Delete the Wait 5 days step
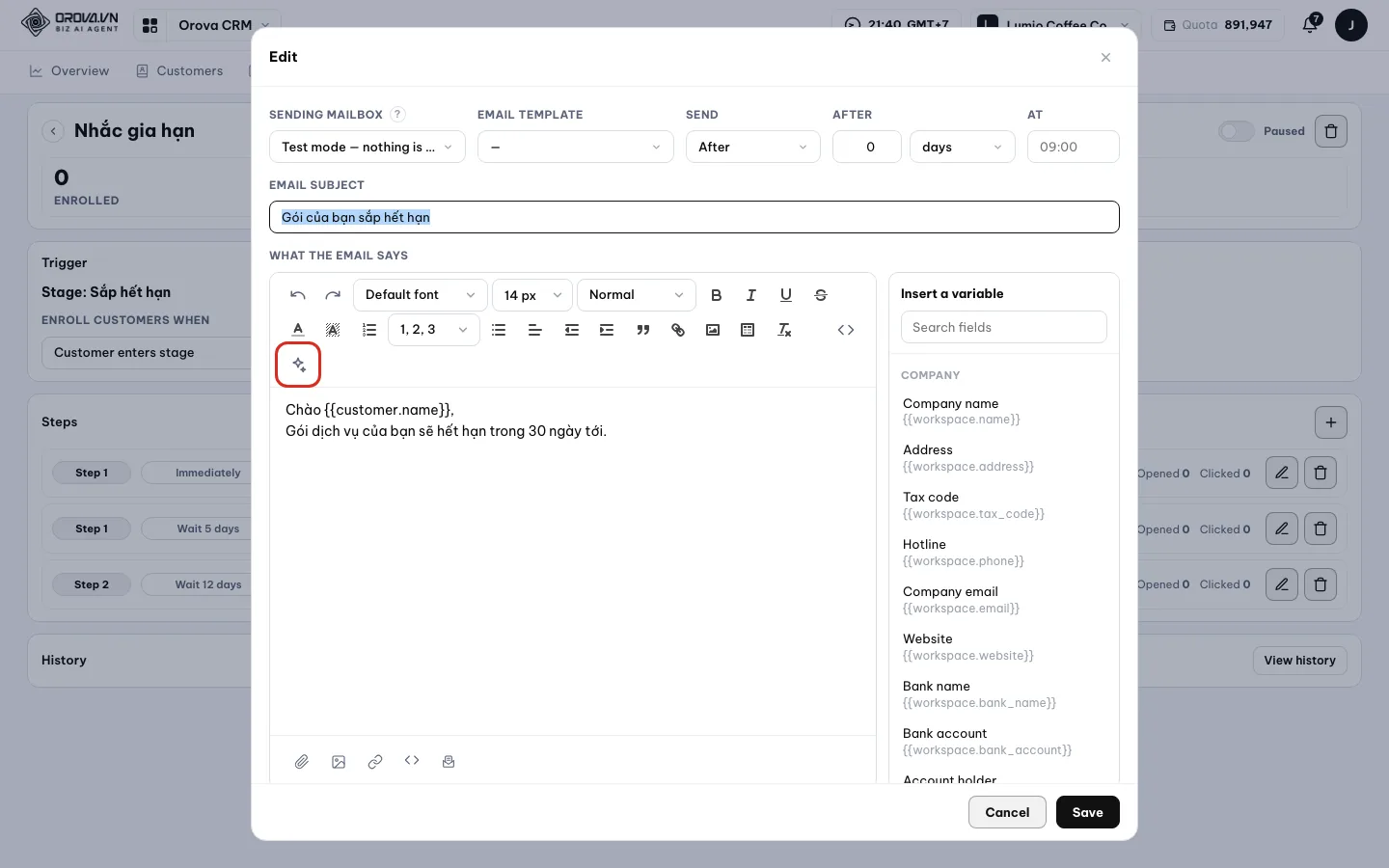 click(1321, 529)
